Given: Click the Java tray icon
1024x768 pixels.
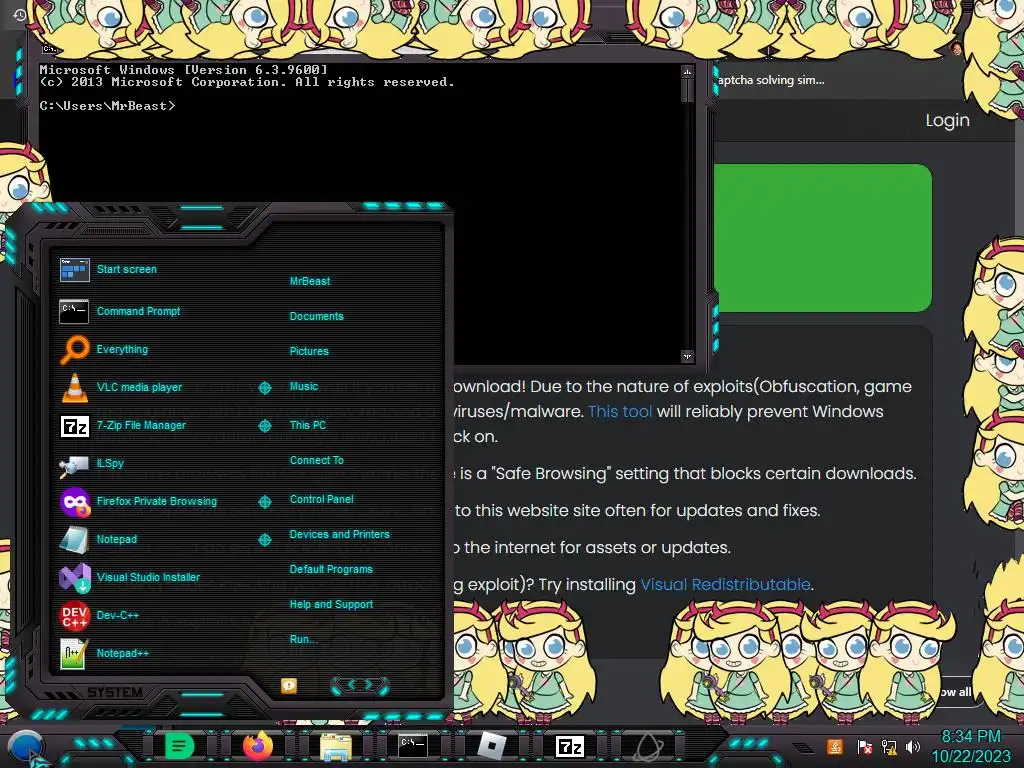Looking at the screenshot, I should pos(835,746).
